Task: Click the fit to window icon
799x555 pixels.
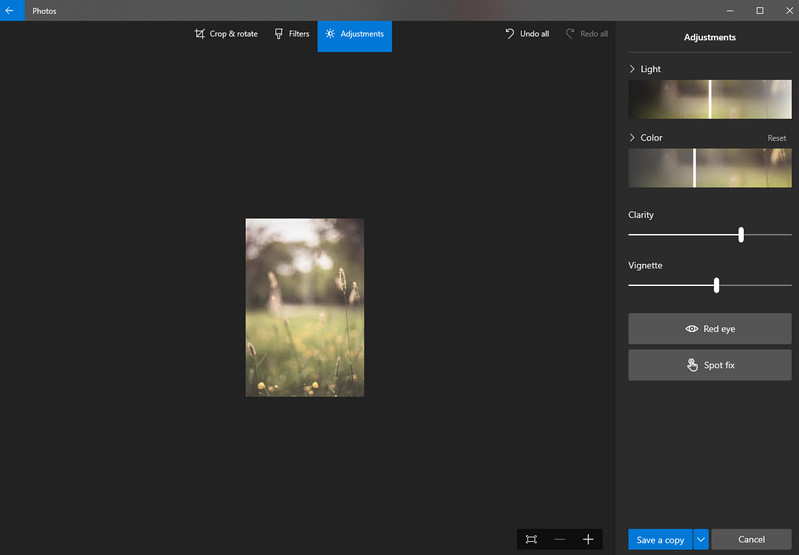Action: coord(531,539)
